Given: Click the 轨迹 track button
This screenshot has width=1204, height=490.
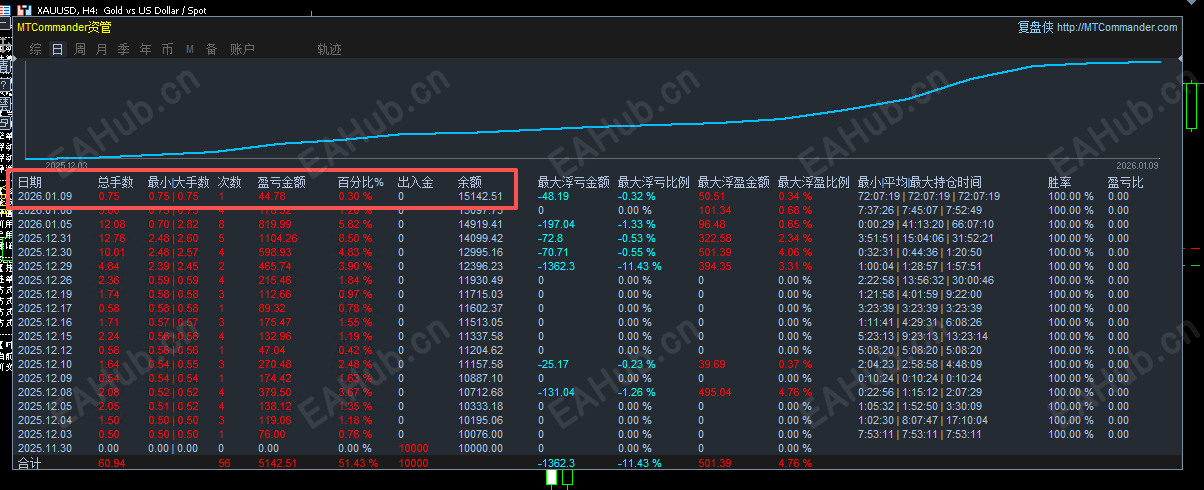Looking at the screenshot, I should coord(329,49).
